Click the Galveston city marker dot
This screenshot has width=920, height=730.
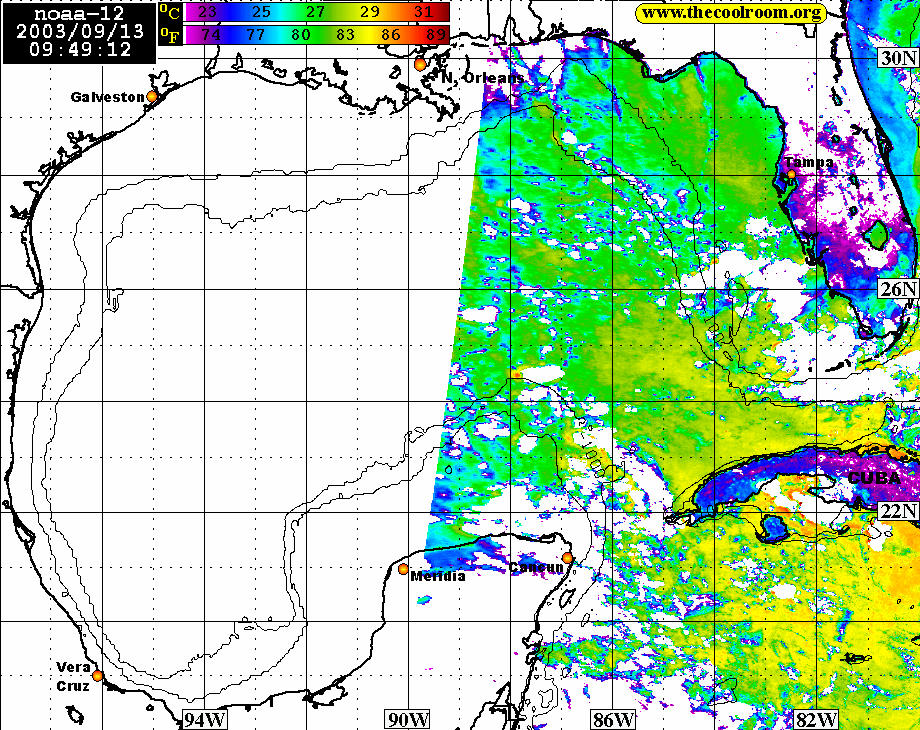(x=152, y=96)
